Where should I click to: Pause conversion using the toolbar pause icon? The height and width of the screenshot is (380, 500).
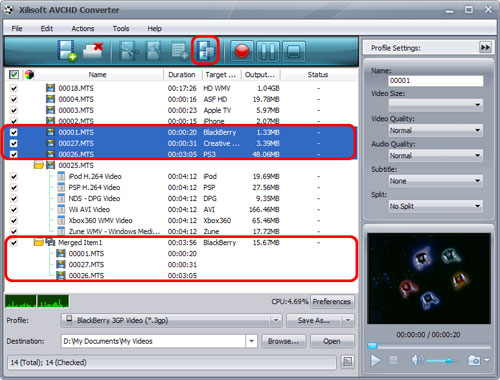(x=268, y=52)
